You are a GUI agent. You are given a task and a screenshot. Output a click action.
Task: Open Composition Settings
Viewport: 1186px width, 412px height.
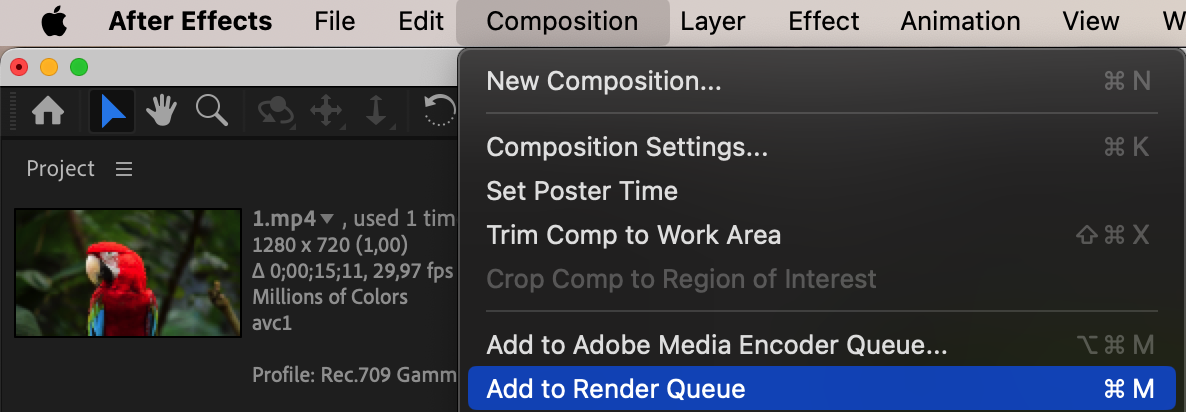tap(627, 147)
